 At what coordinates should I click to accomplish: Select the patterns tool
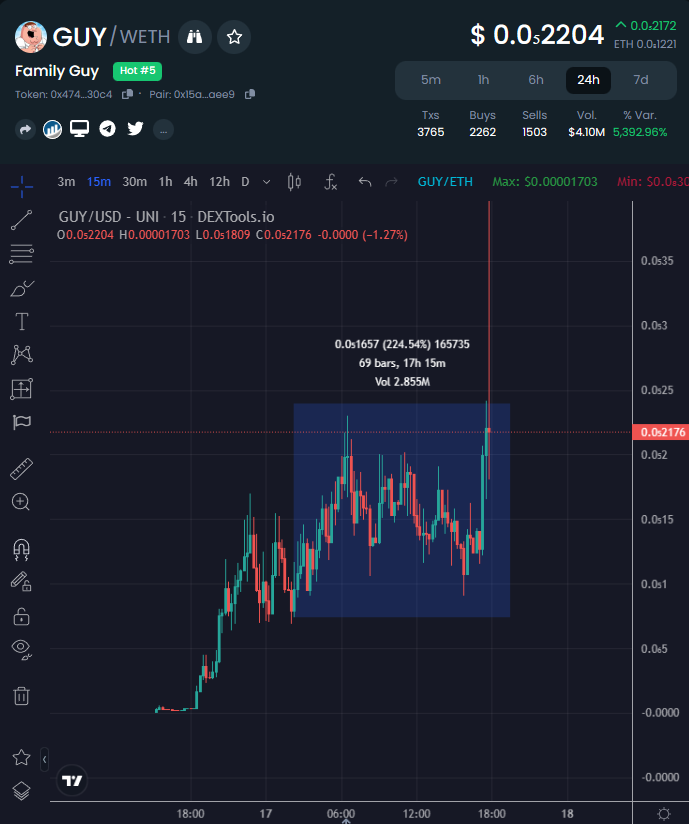tap(22, 355)
